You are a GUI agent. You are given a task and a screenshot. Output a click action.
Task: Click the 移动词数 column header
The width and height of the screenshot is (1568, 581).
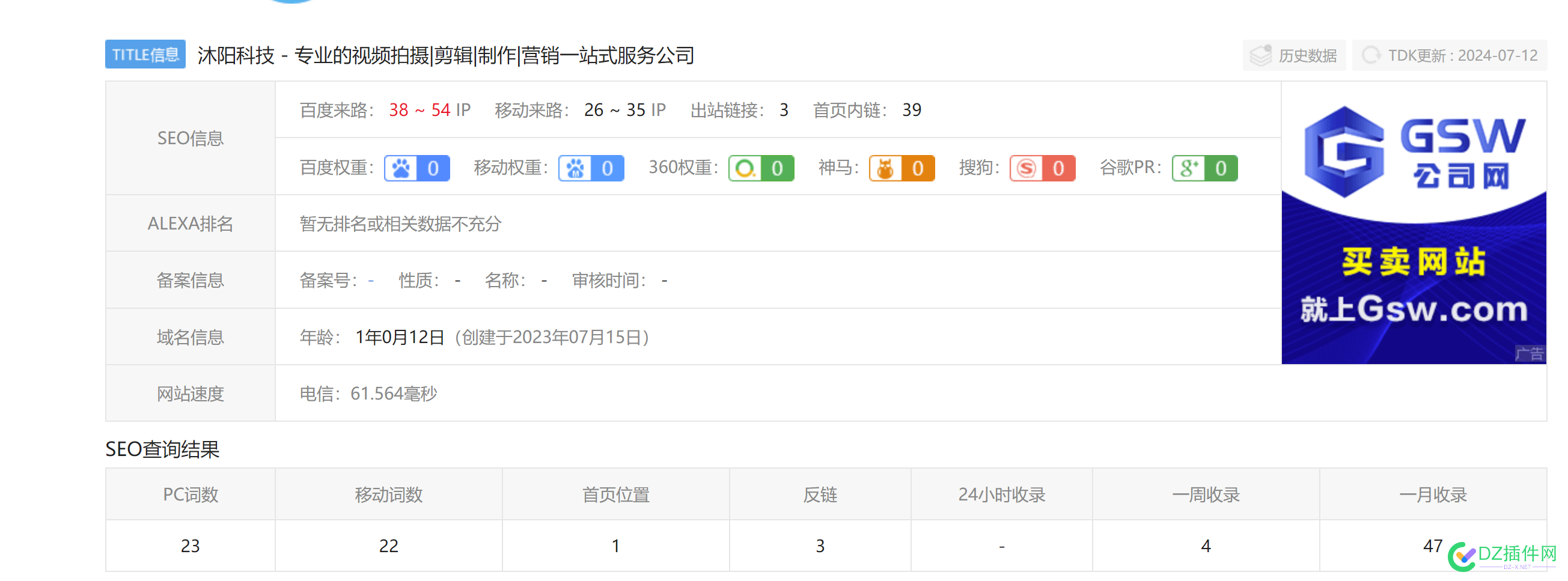pos(389,494)
